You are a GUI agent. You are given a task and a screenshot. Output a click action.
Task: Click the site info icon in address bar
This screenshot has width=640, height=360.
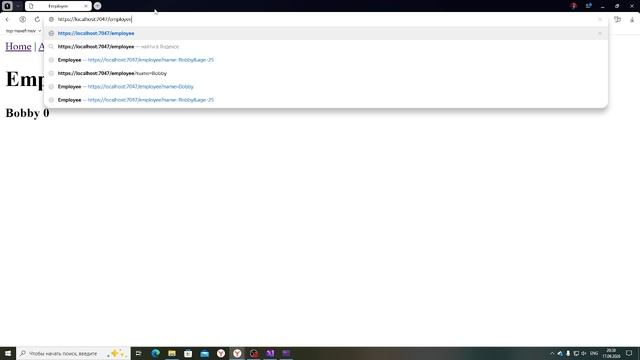(51, 19)
